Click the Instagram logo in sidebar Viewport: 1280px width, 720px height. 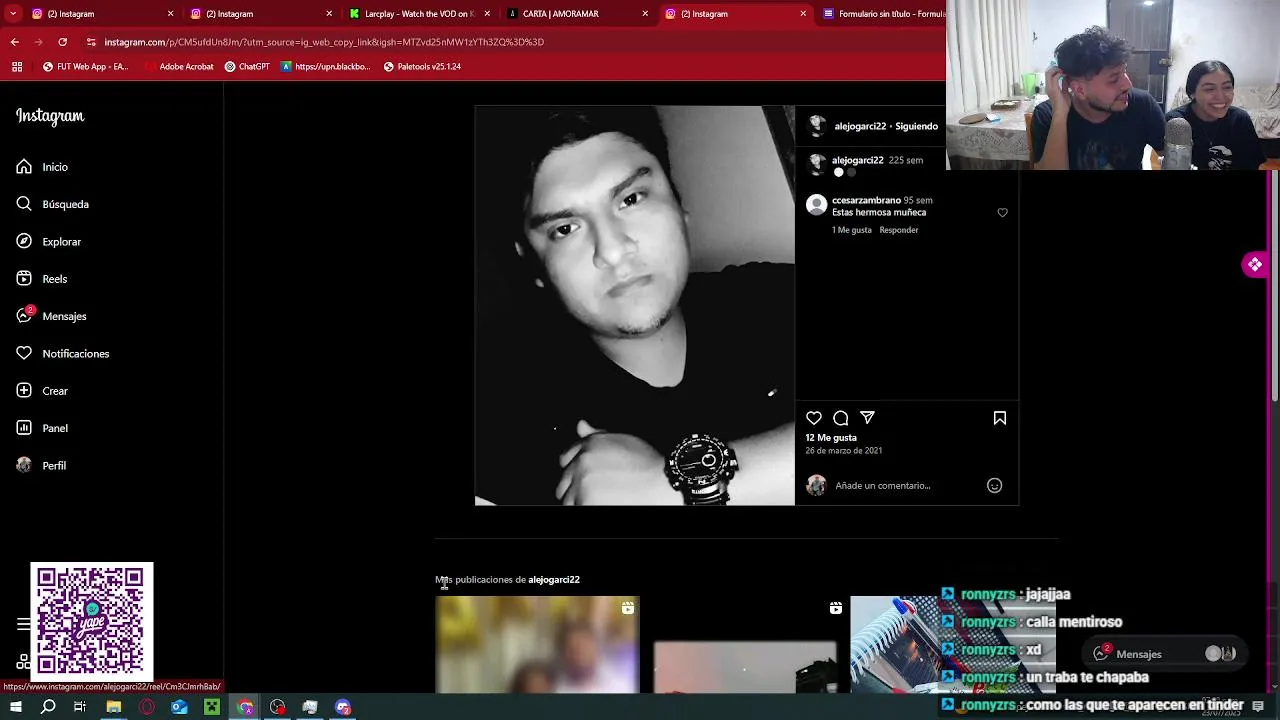click(50, 116)
